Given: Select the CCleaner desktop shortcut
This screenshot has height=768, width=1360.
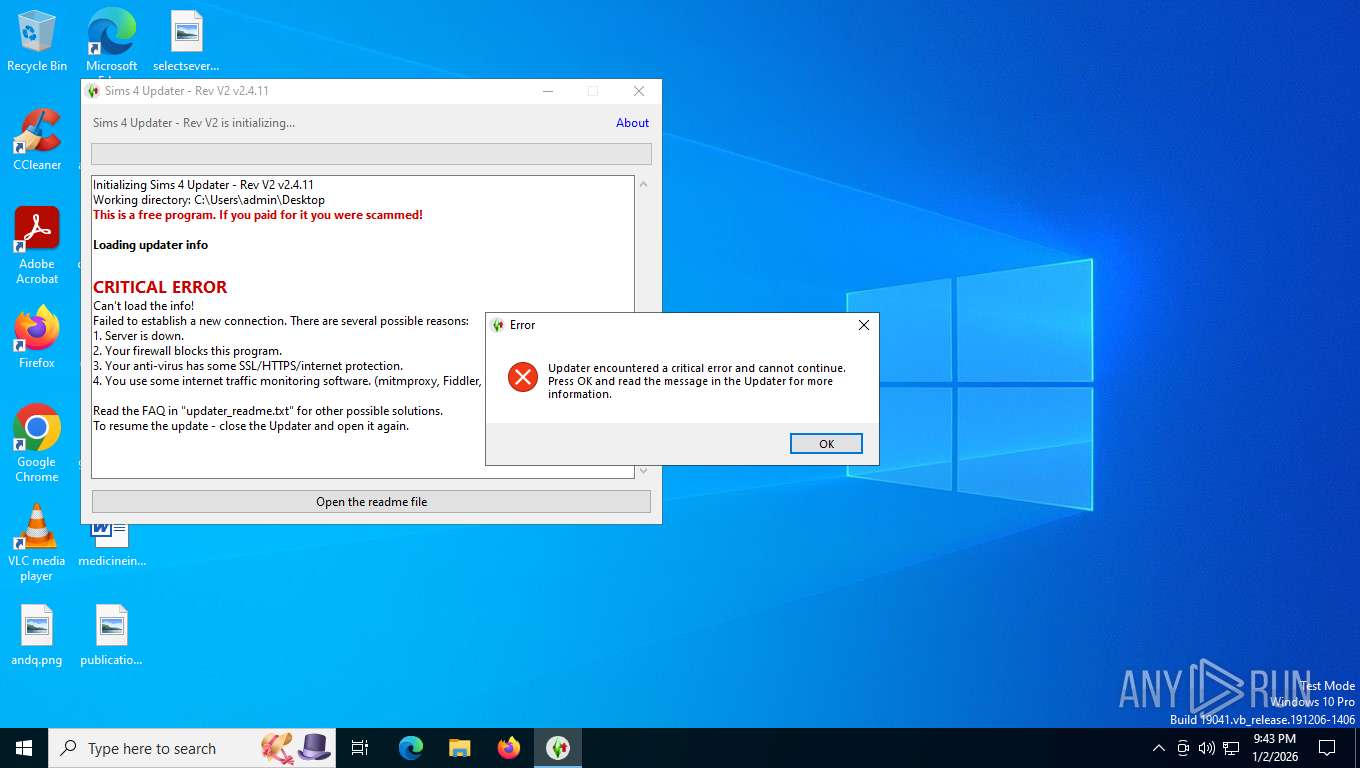Looking at the screenshot, I should pos(37,140).
